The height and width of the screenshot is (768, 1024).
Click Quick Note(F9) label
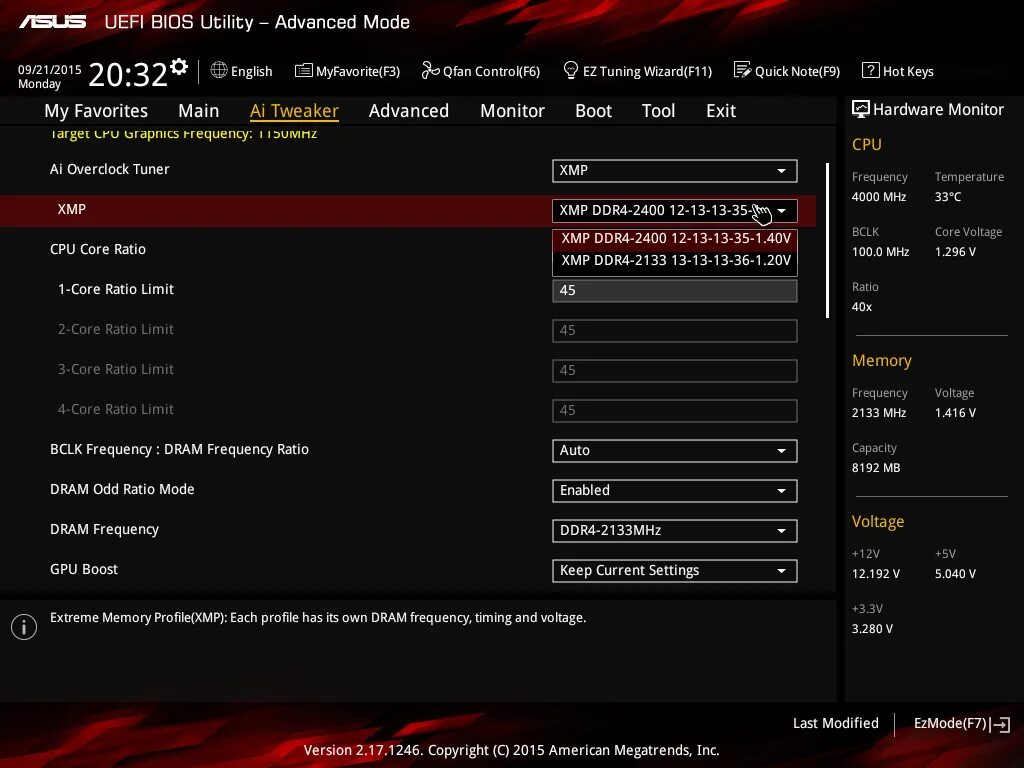click(x=797, y=71)
